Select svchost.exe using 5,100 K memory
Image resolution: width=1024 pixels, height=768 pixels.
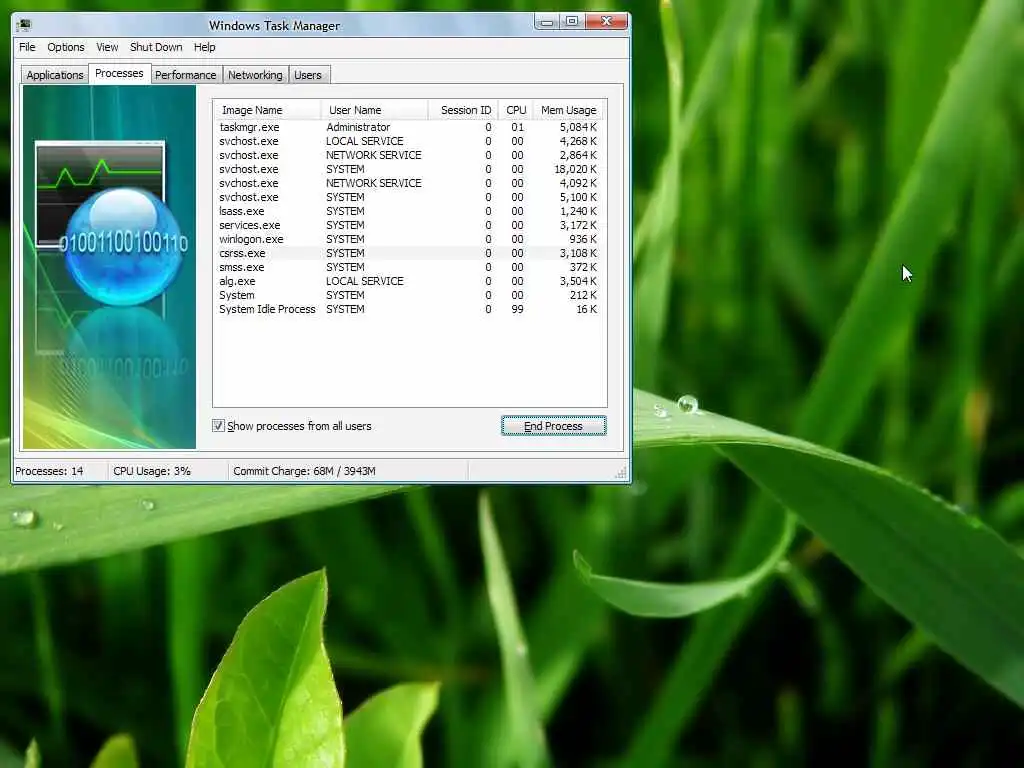click(x=409, y=197)
